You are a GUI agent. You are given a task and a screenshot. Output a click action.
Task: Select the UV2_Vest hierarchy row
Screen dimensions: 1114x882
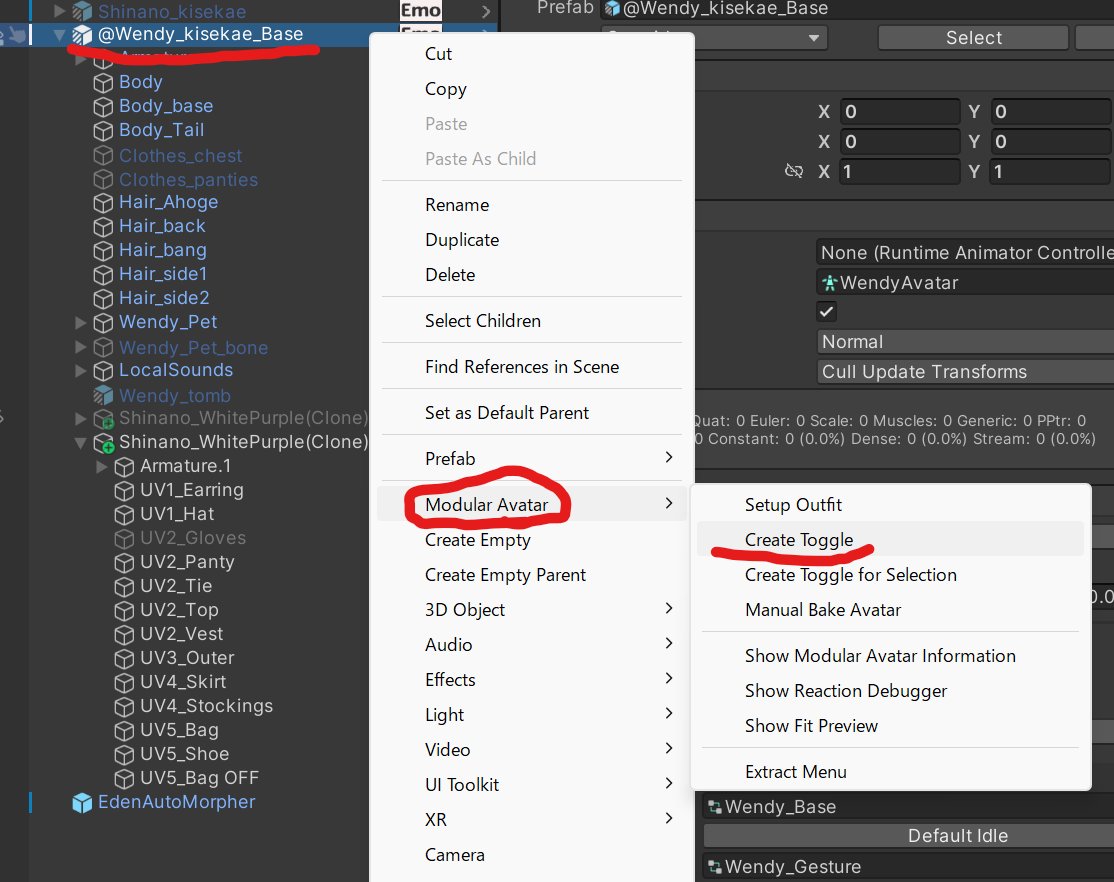click(x=199, y=634)
